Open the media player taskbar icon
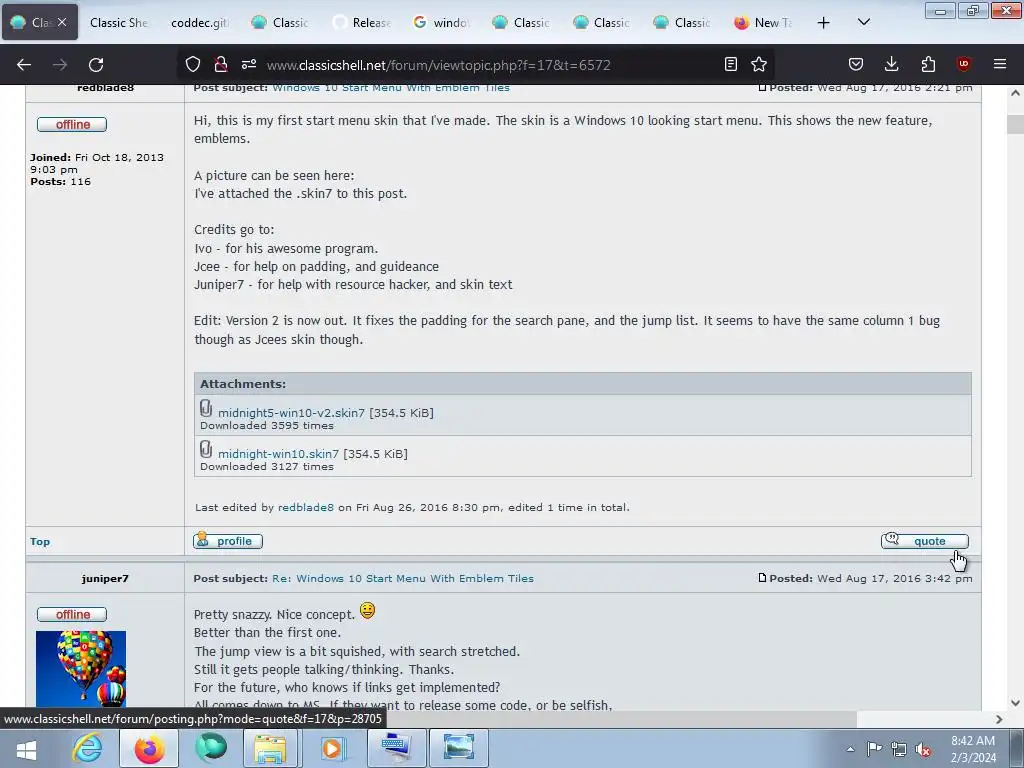 (332, 748)
